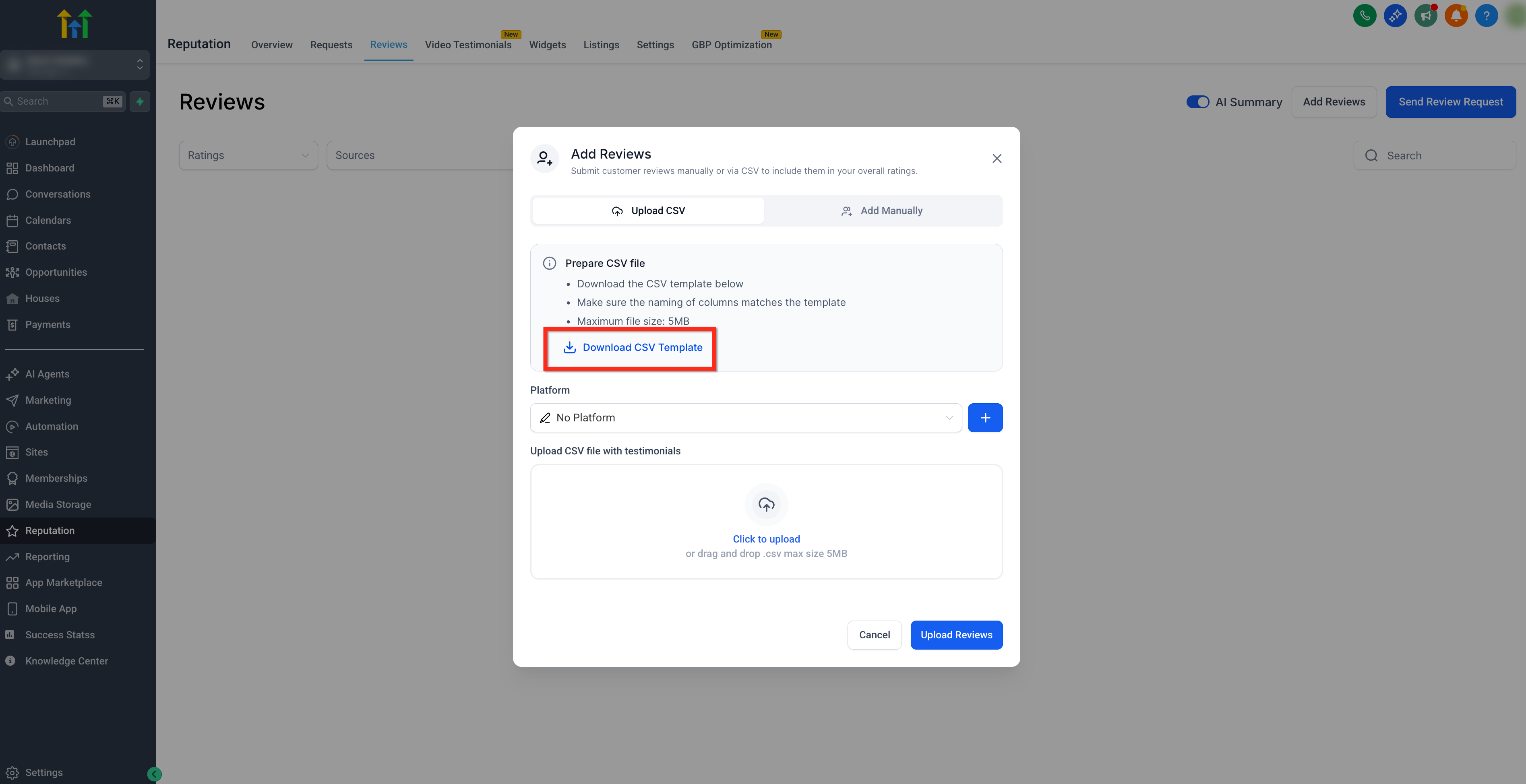Click the megaphone announcements icon
This screenshot has height=784, width=1526.
coord(1425,16)
